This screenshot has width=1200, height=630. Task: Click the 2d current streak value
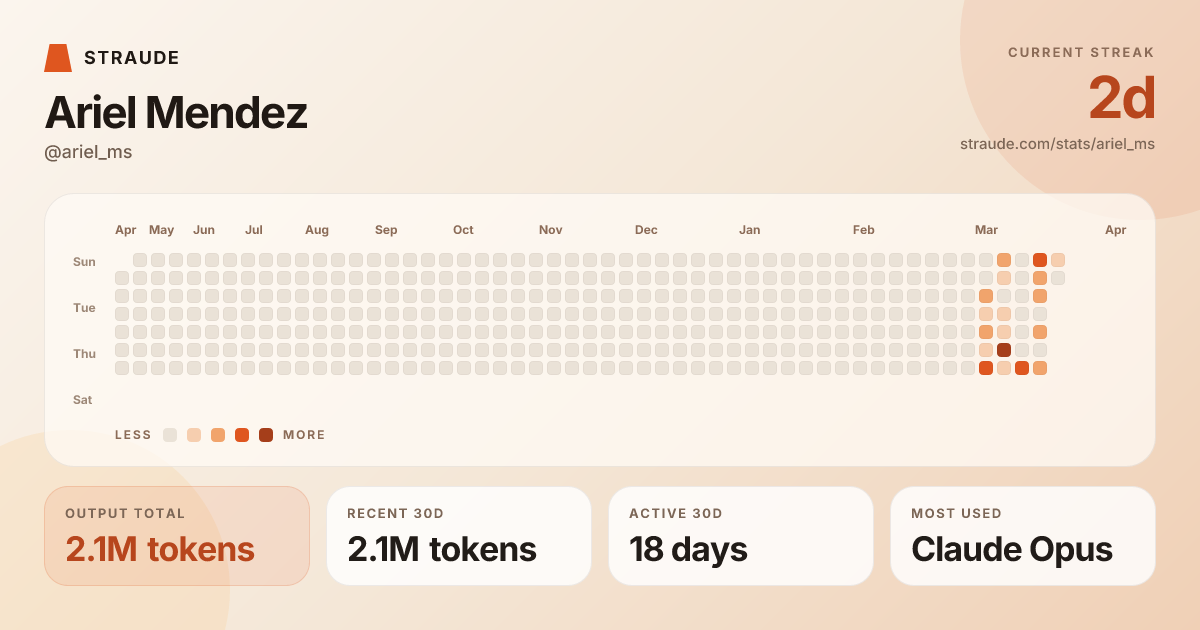click(x=1121, y=98)
